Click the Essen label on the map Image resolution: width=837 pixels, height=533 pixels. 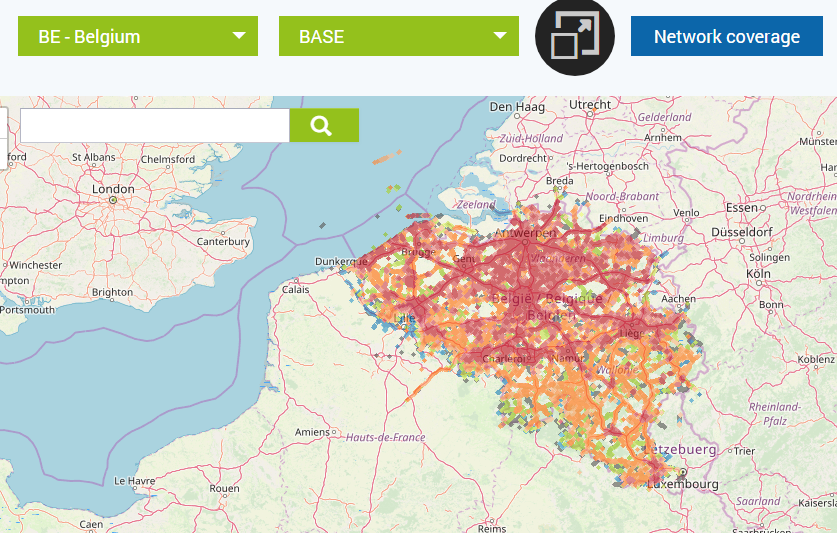point(742,207)
